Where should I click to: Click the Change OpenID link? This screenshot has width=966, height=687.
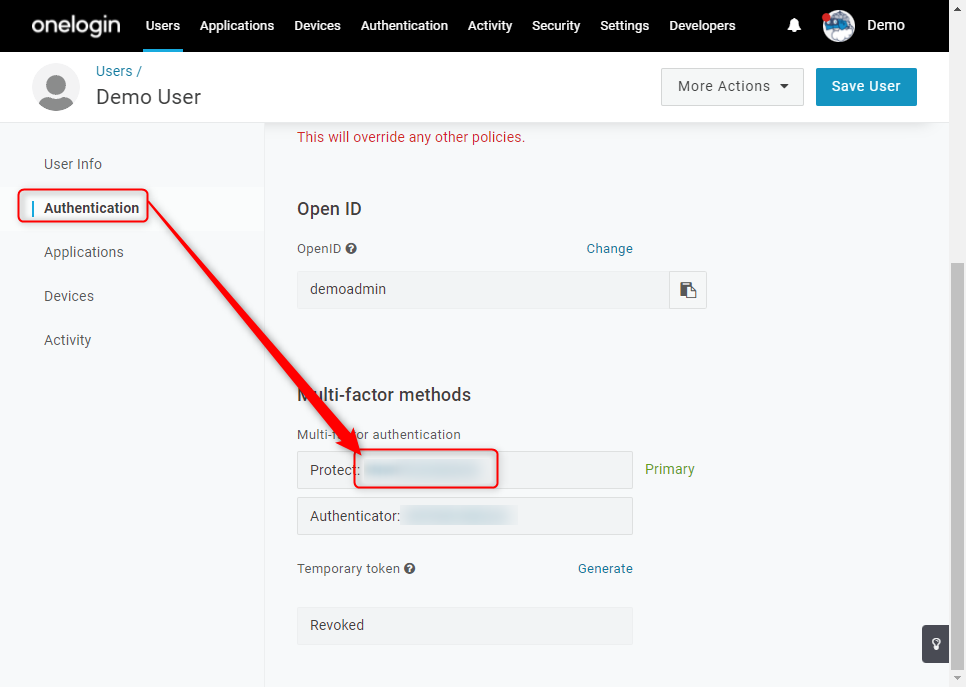tap(609, 249)
